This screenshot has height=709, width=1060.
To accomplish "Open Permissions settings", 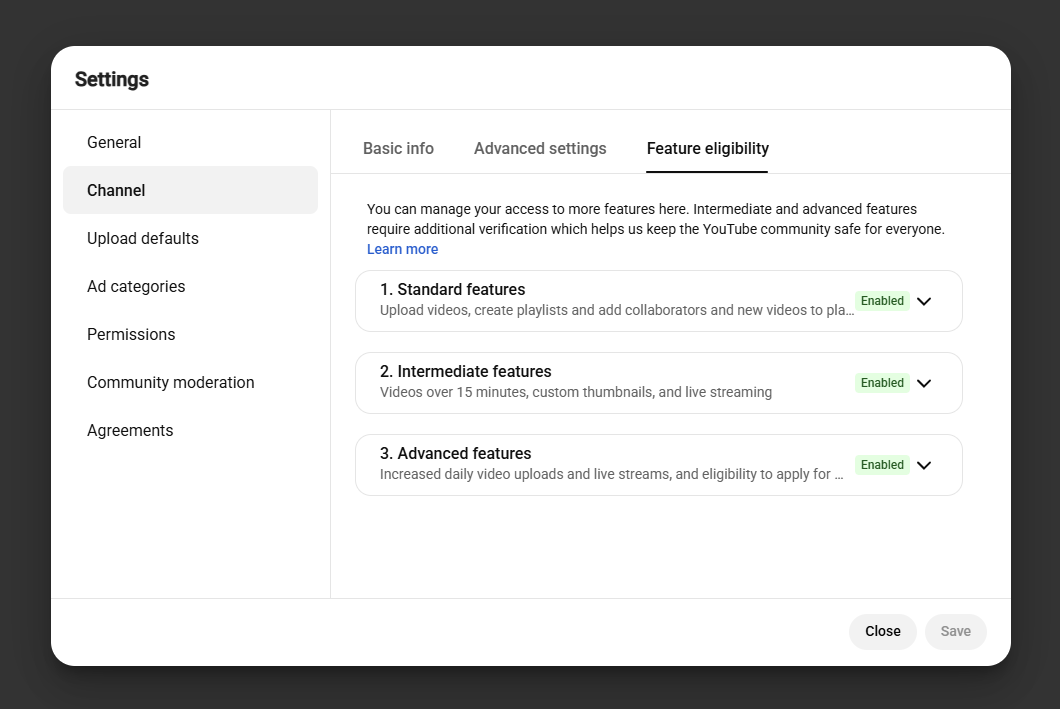I will tap(190, 335).
